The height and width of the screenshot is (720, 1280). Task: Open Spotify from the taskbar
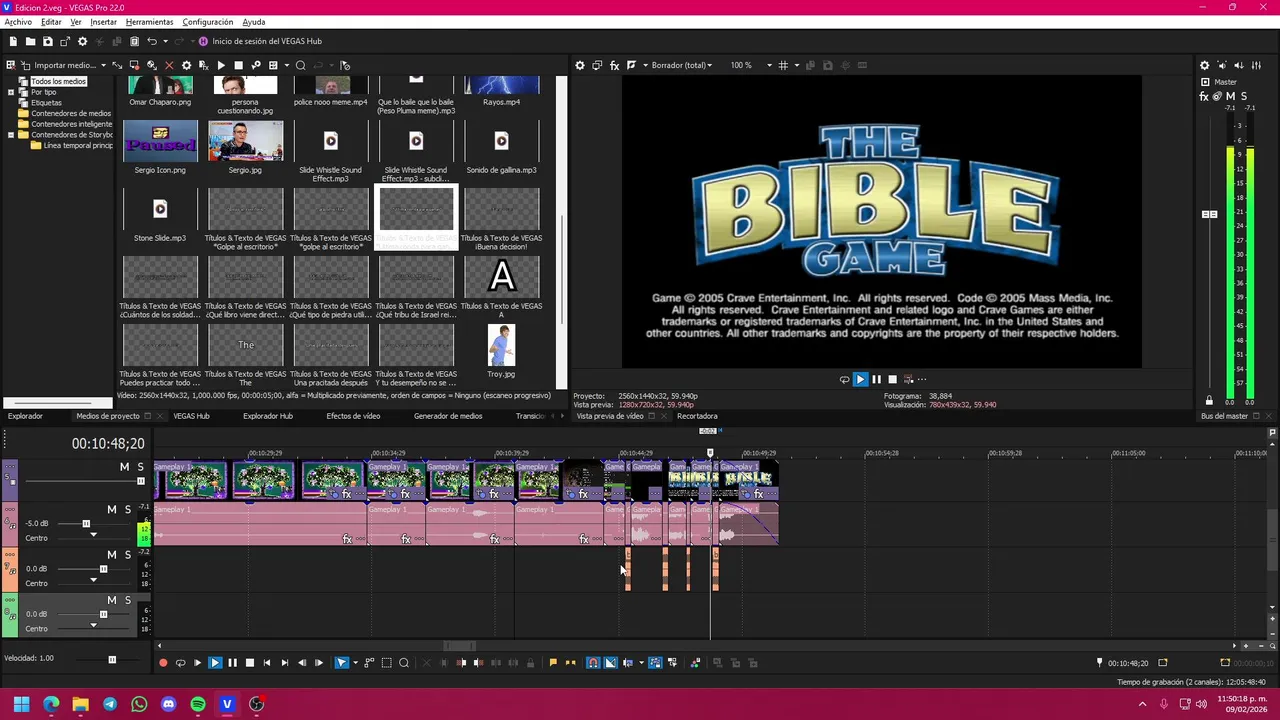tap(198, 705)
